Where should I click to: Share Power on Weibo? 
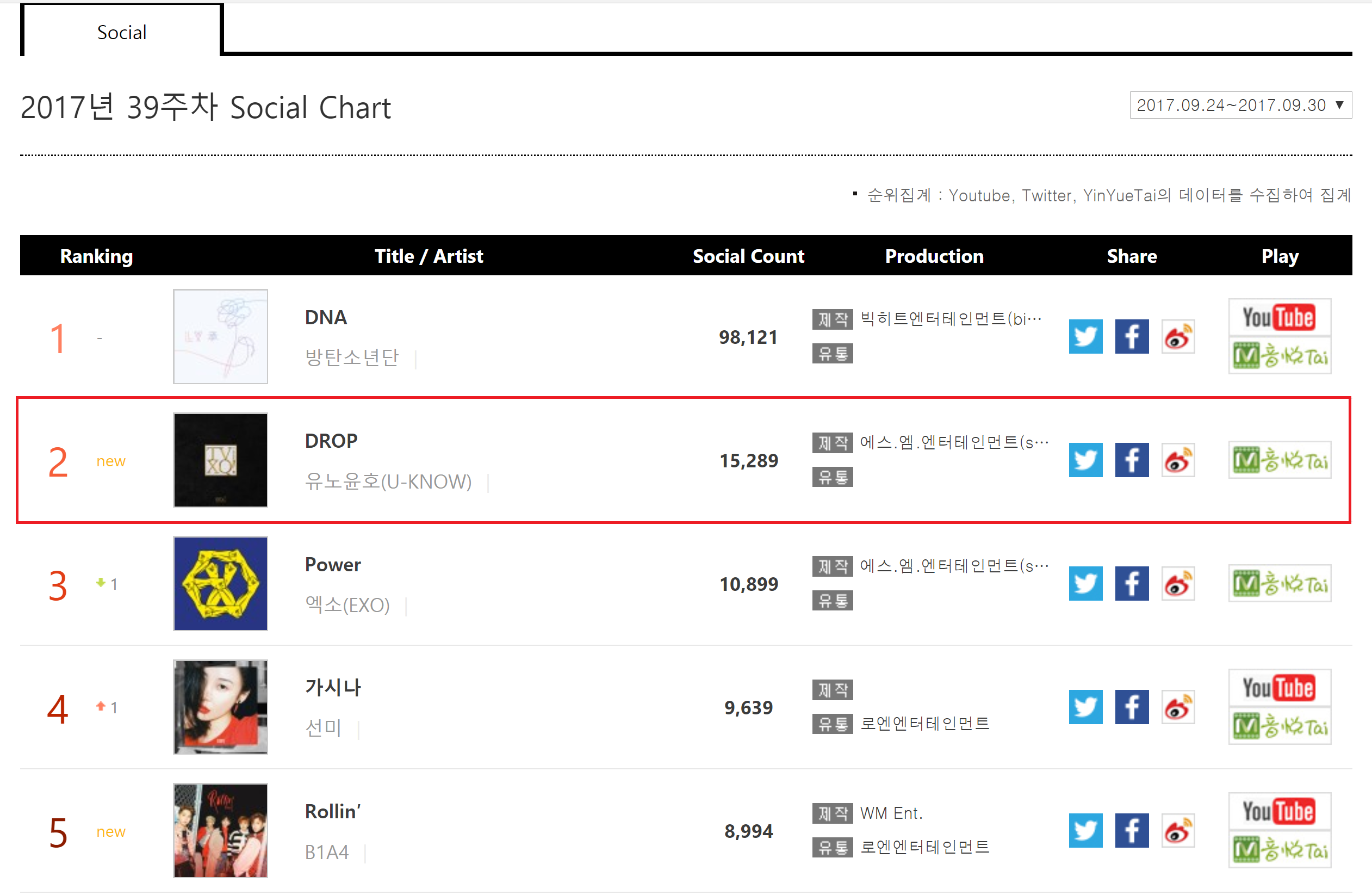1178,584
